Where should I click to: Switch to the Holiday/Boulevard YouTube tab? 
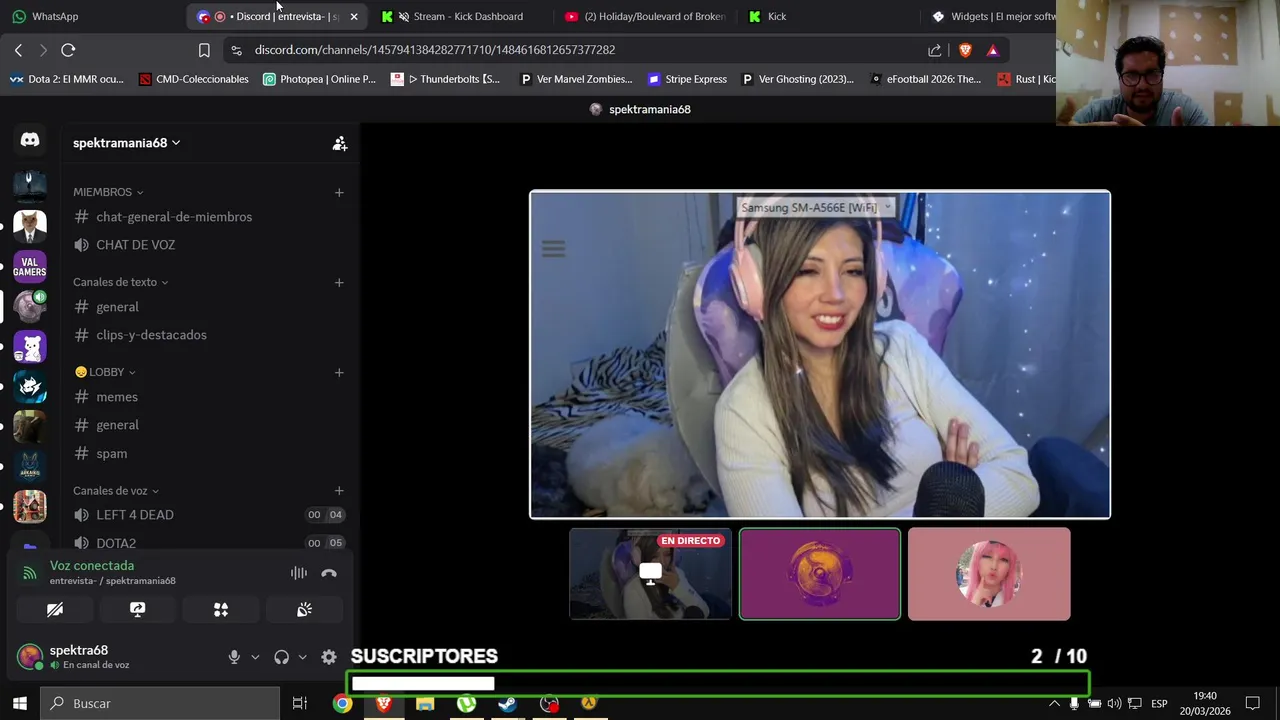coord(645,16)
